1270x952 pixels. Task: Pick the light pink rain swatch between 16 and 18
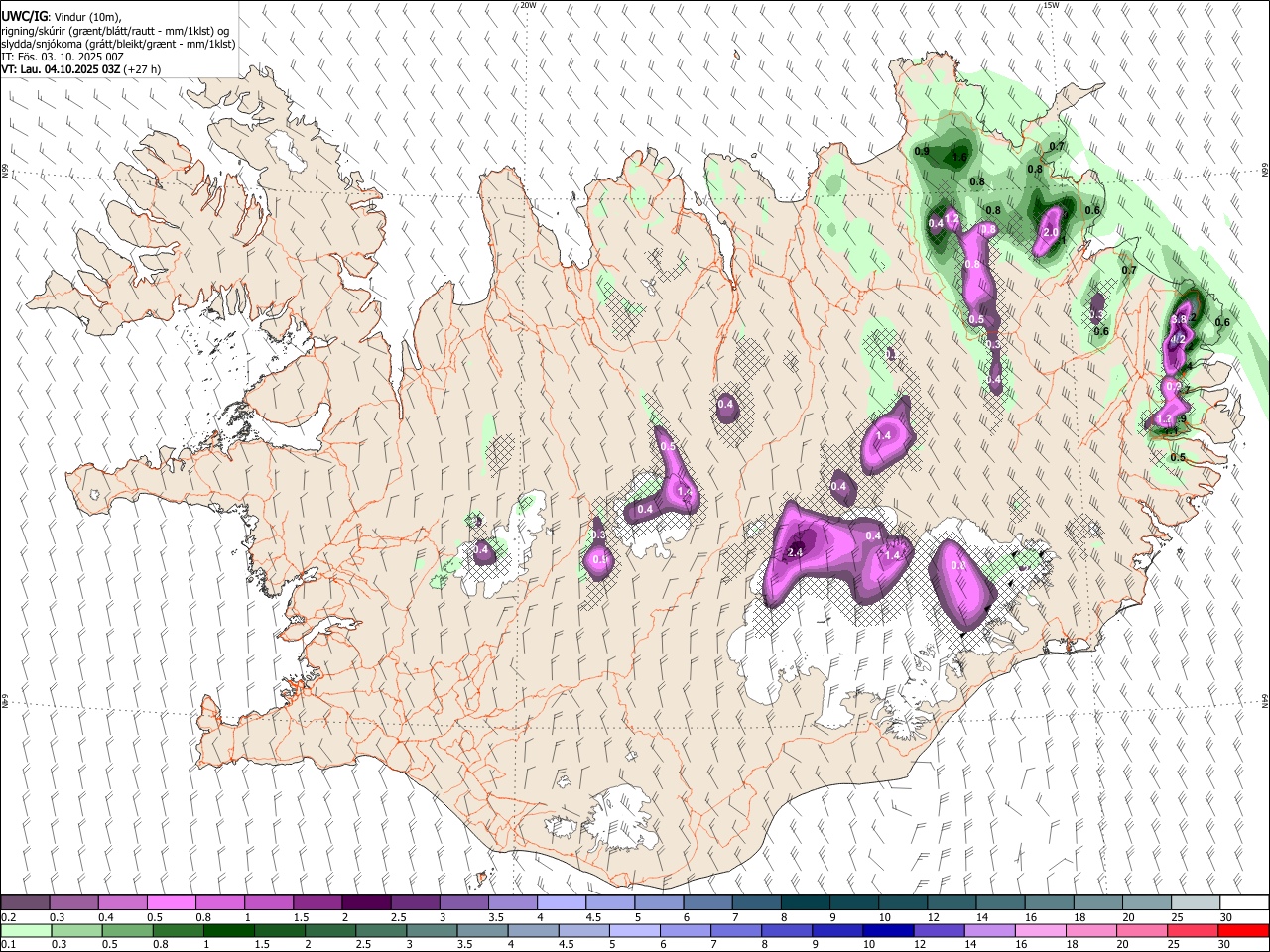[1041, 931]
